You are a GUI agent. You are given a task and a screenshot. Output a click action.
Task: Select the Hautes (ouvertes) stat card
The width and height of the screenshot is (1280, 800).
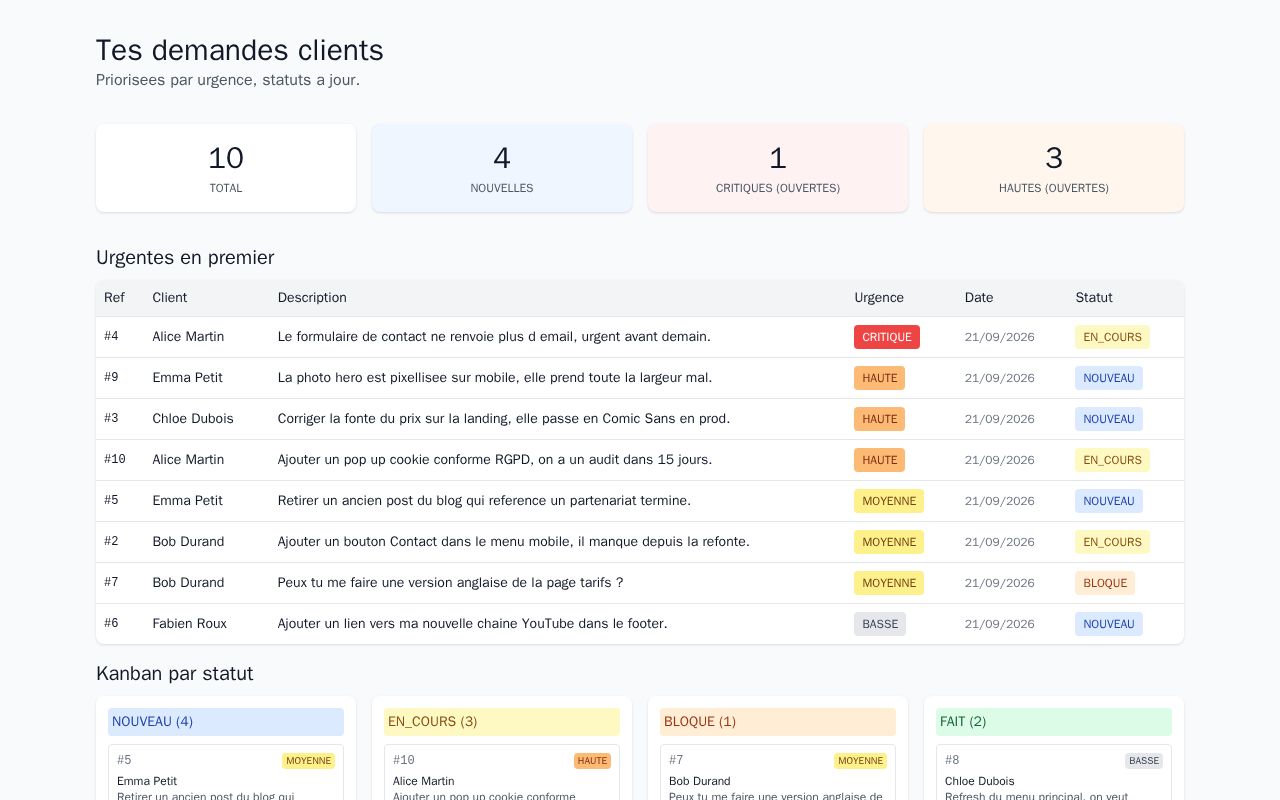(x=1054, y=168)
